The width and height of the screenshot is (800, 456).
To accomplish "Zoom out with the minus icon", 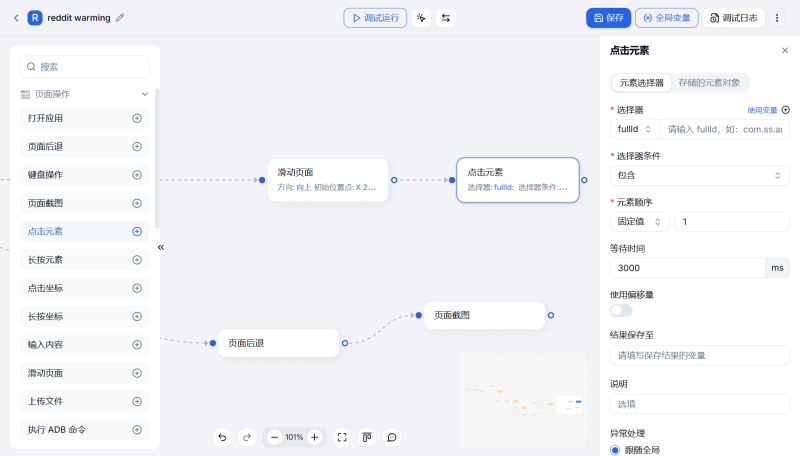I will [x=274, y=437].
